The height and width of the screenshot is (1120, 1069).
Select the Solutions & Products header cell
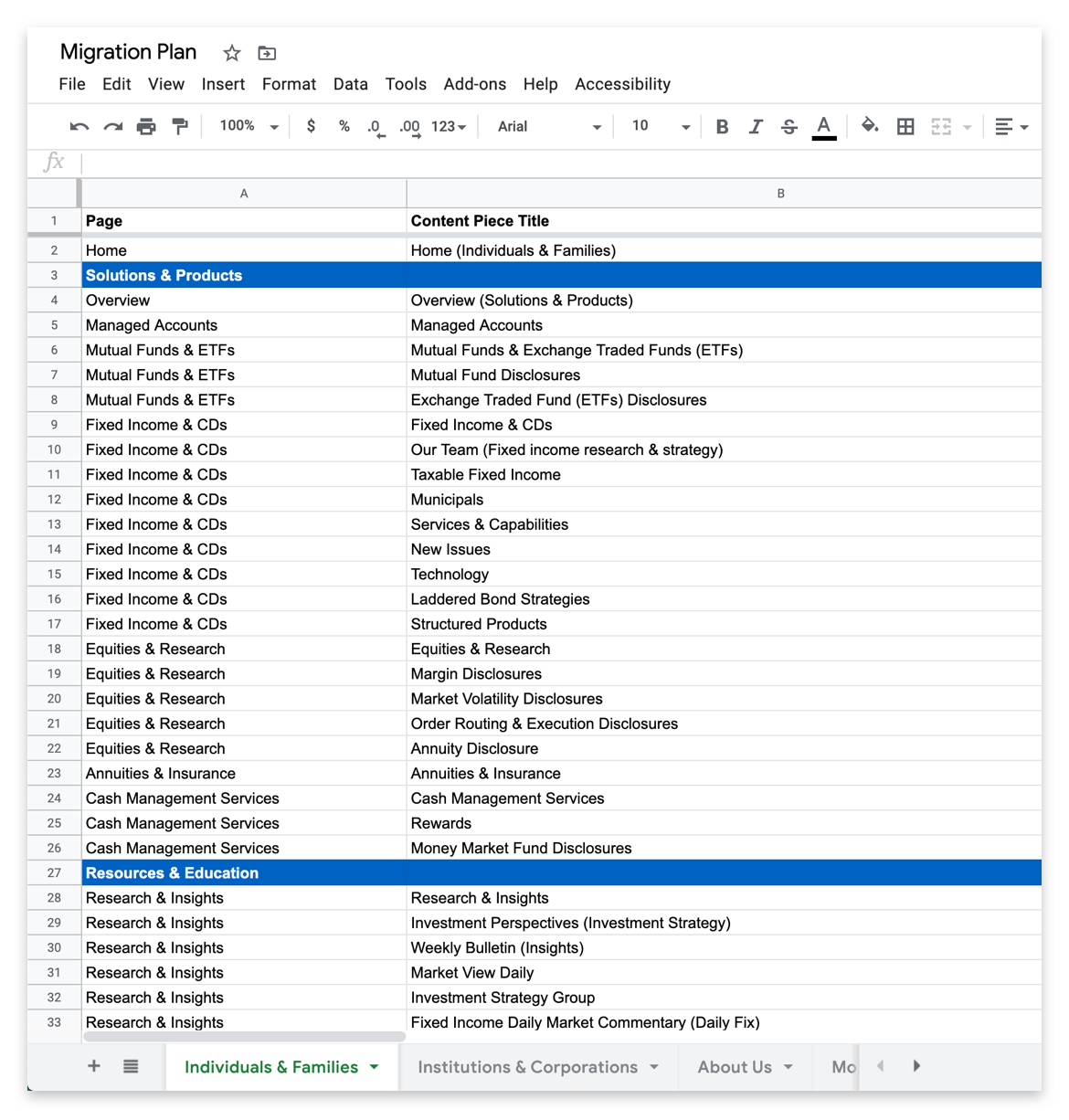click(244, 275)
